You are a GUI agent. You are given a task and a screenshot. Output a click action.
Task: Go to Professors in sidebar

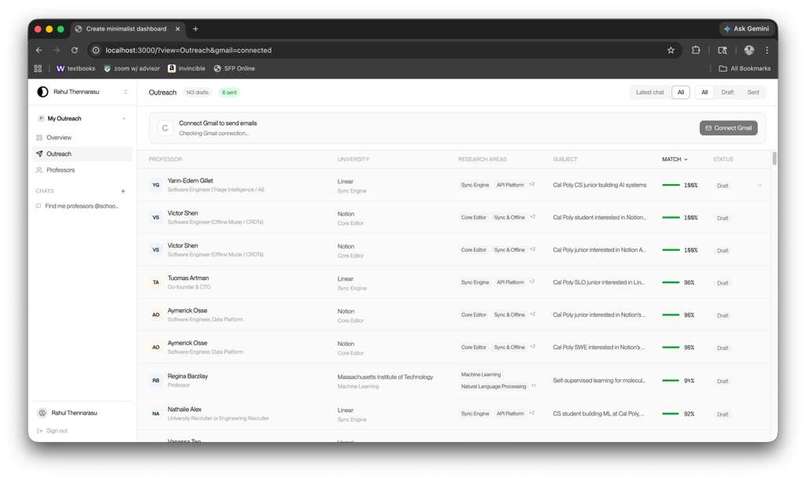(x=82, y=170)
